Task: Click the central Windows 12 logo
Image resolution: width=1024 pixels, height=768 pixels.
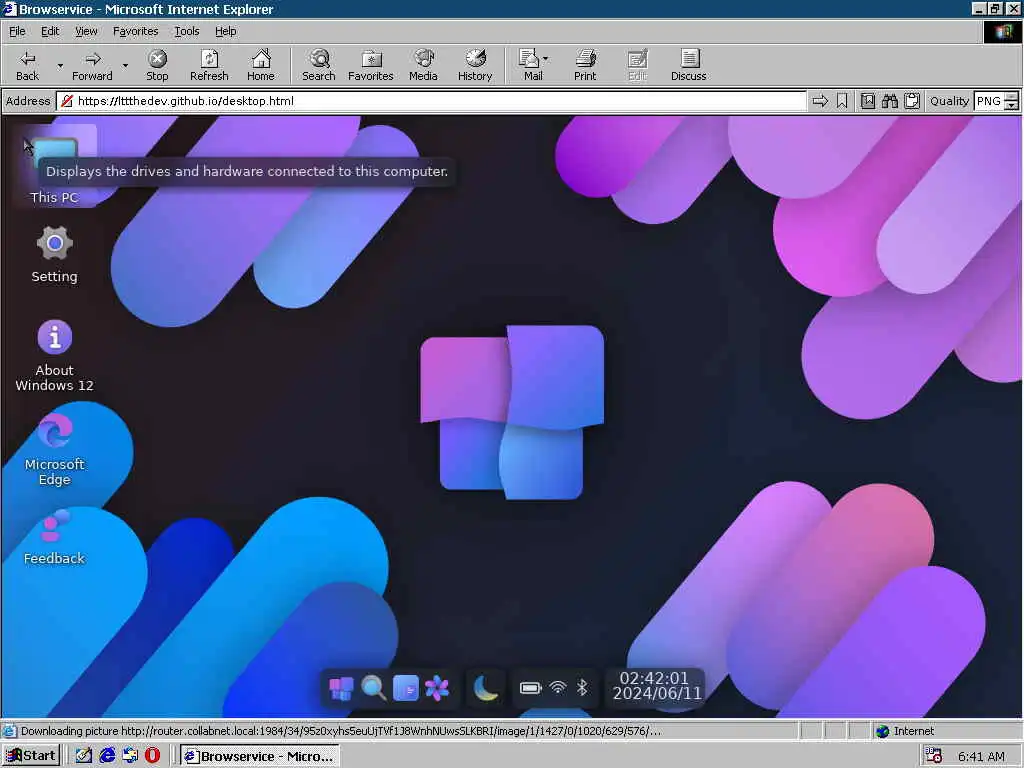Action: (511, 412)
